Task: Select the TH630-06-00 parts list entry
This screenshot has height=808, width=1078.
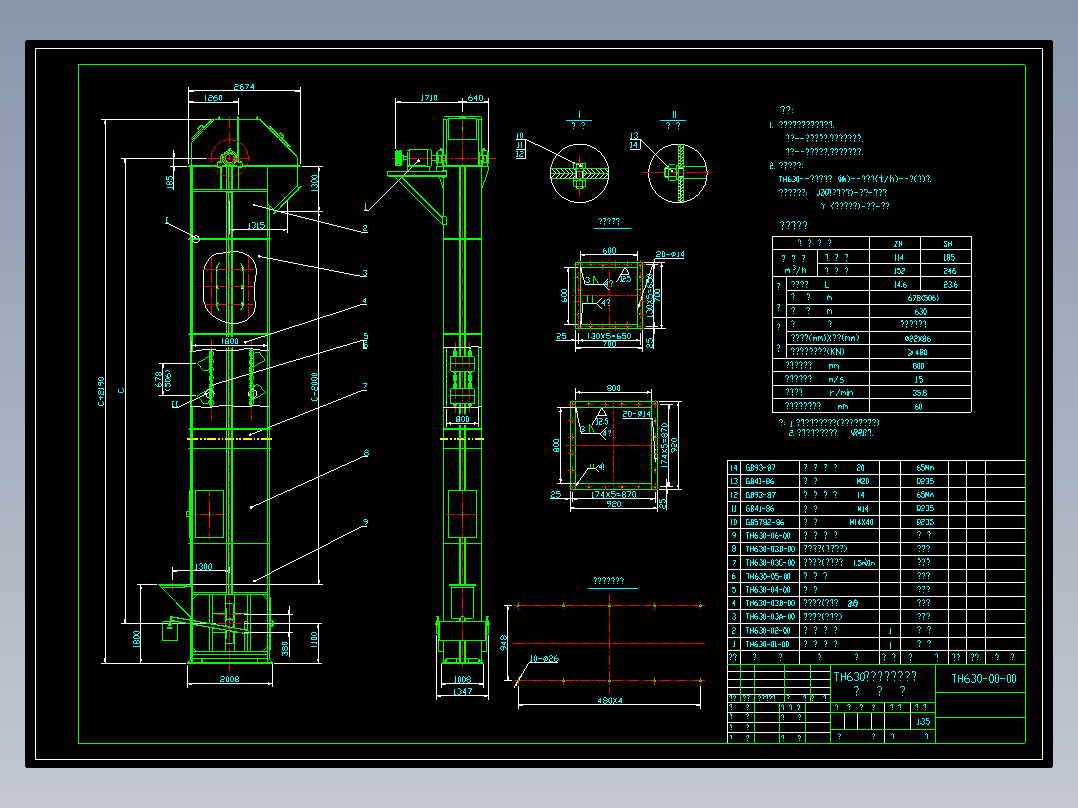Action: (x=768, y=535)
